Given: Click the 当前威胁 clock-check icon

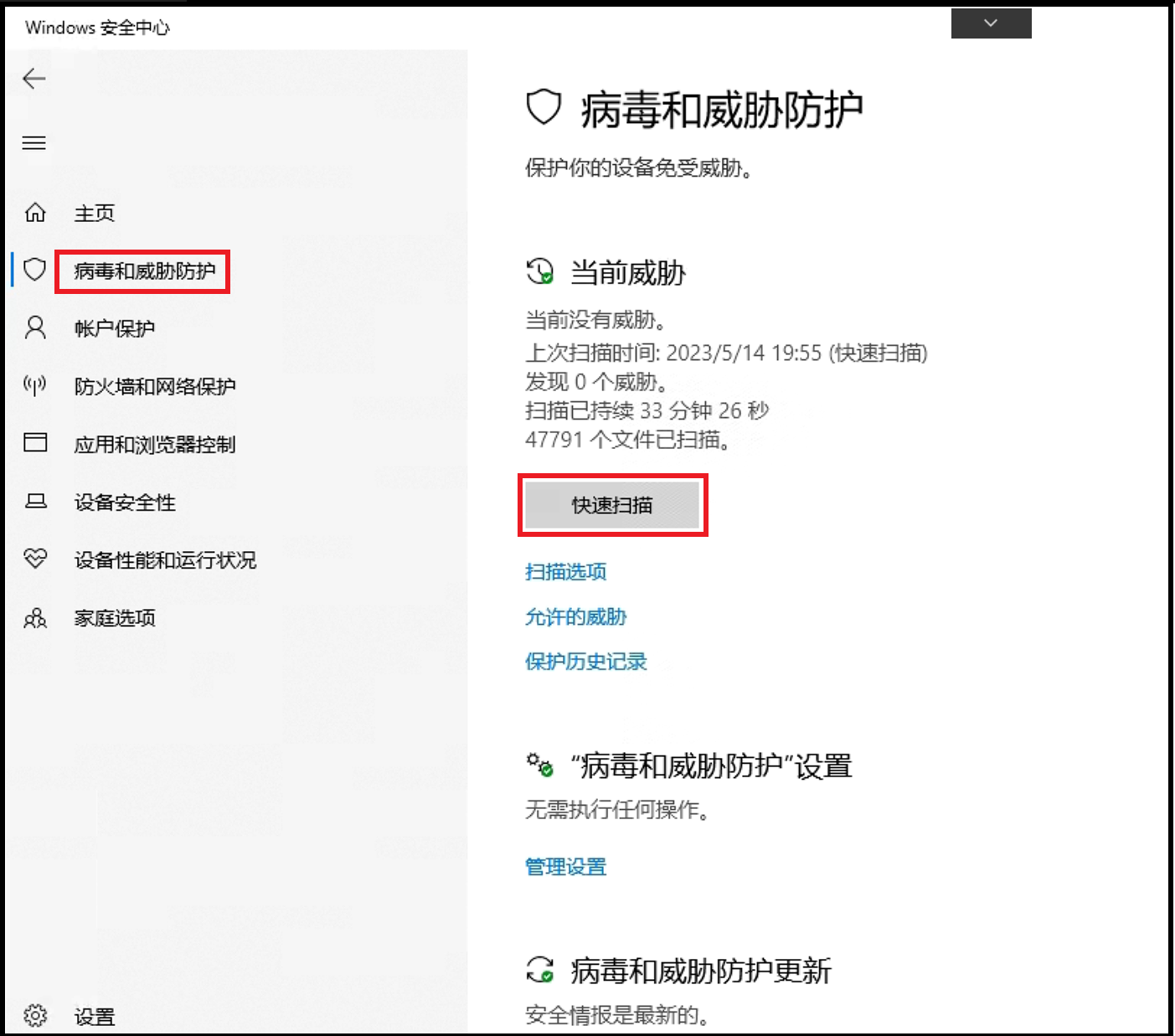Looking at the screenshot, I should (540, 271).
